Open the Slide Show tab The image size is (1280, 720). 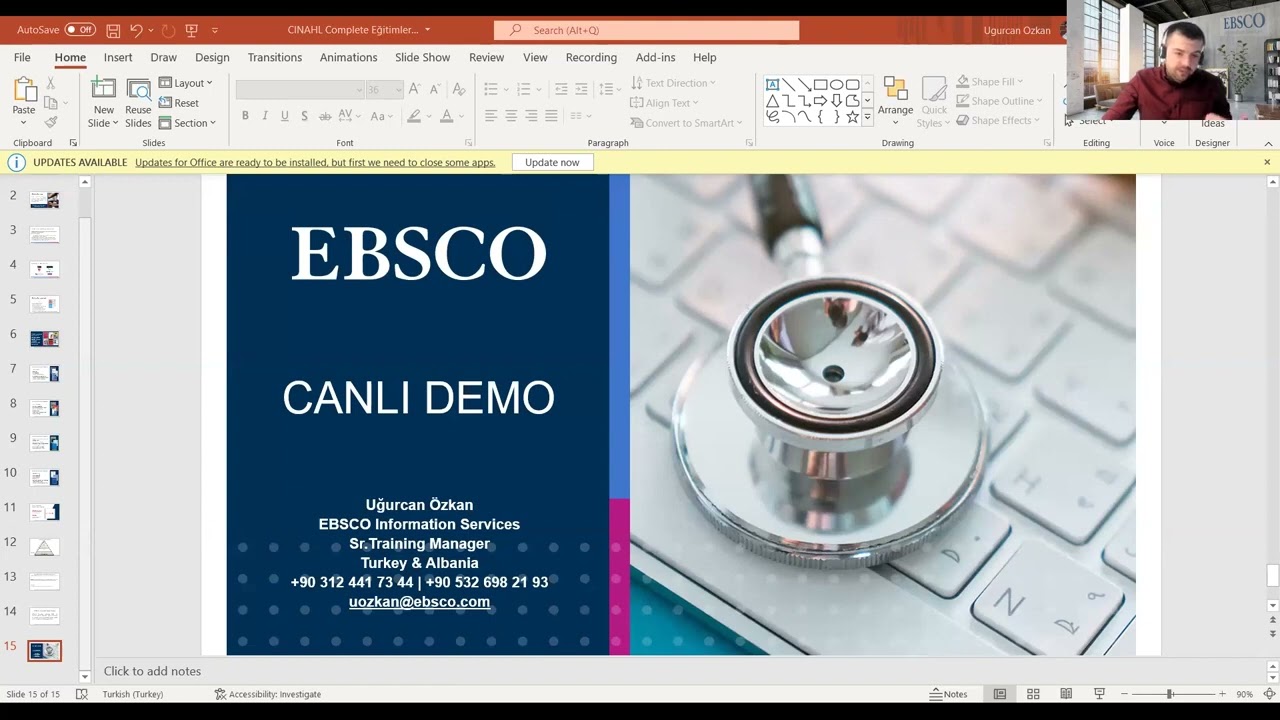(422, 57)
